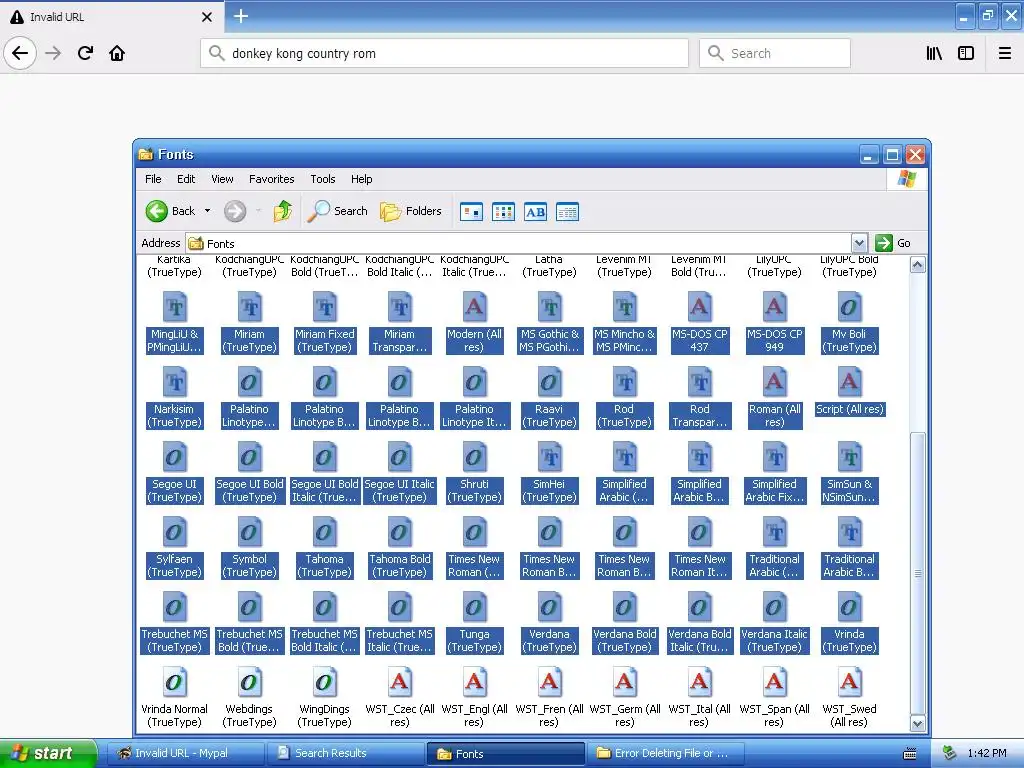The image size is (1024, 768).
Task: Select the Roman (All res) font icon
Action: click(775, 382)
